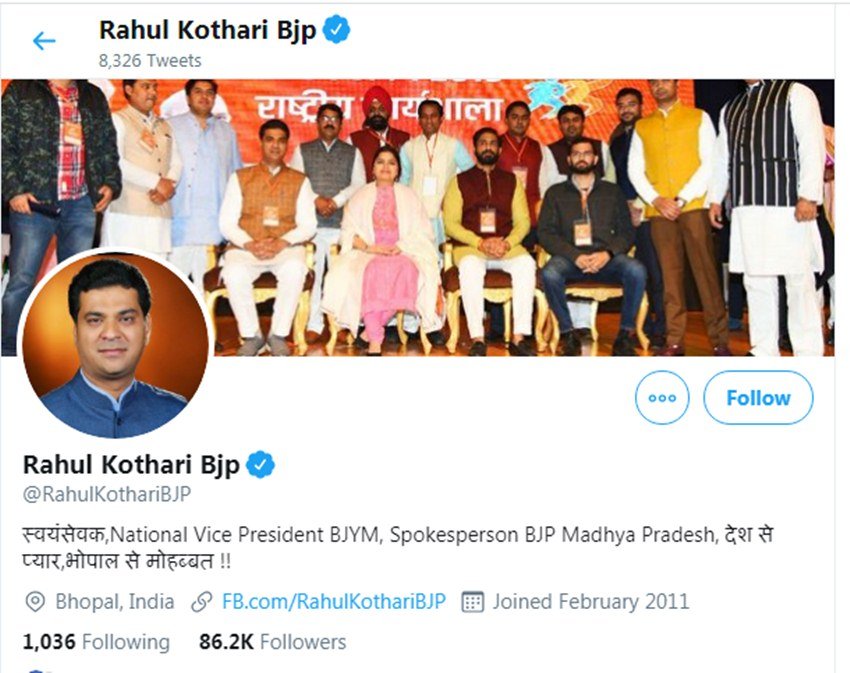
Task: Follow Rahul Kothari Bjp
Action: pos(758,397)
